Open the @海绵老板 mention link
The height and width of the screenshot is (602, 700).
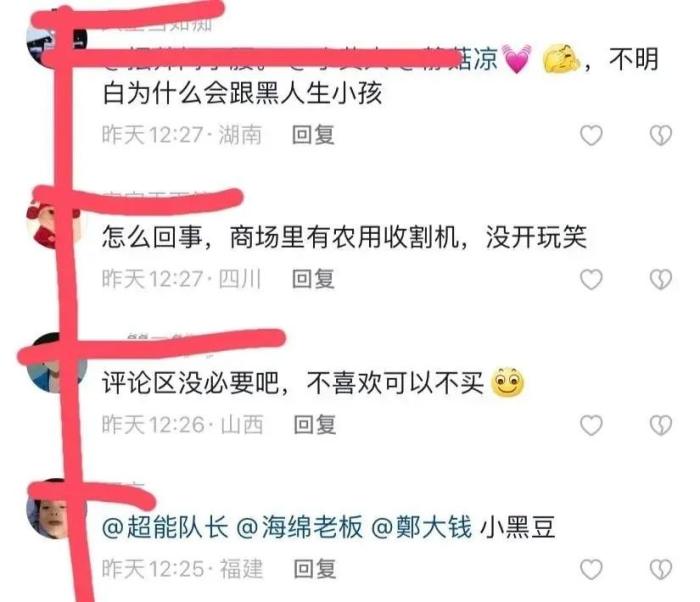pyautogui.click(x=299, y=527)
